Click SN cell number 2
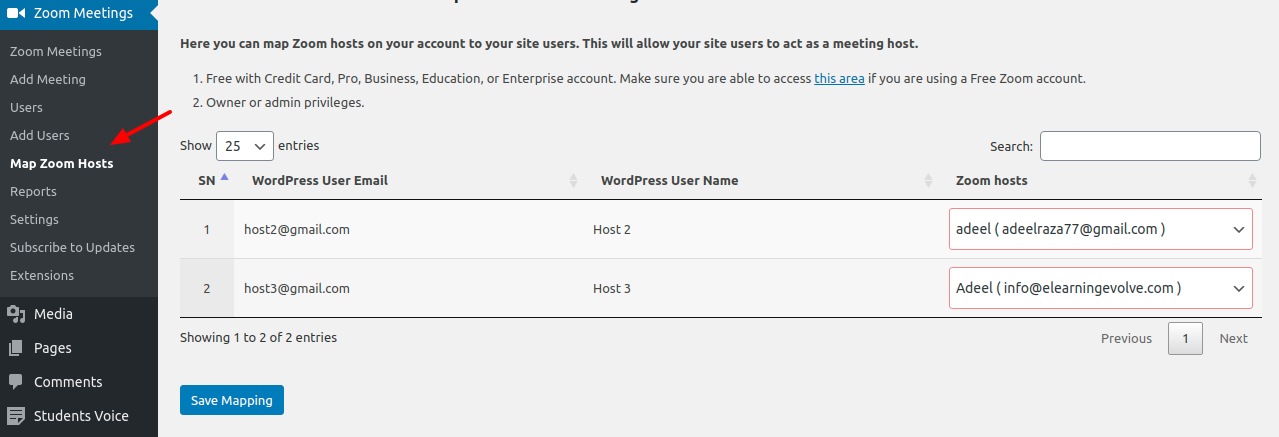 pos(207,288)
